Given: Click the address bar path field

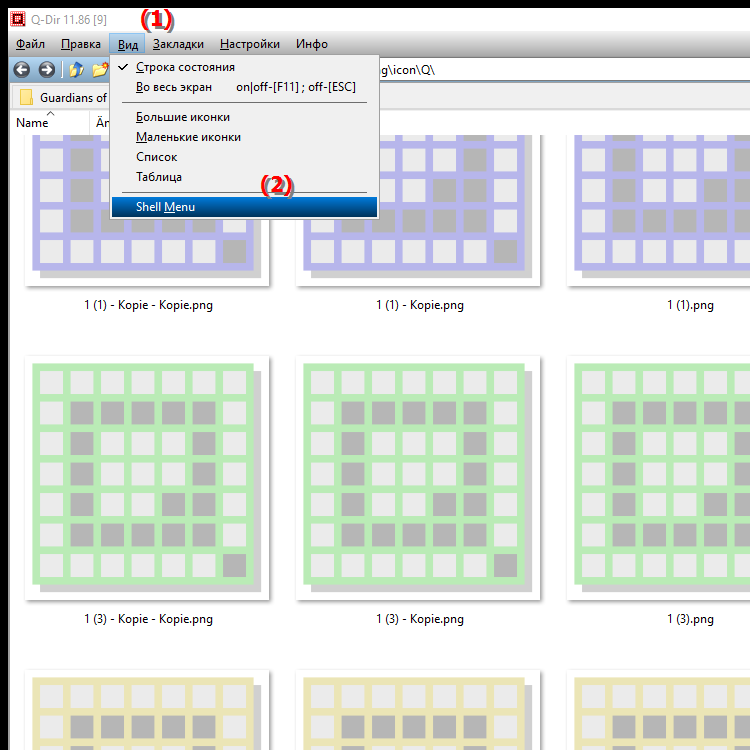Looking at the screenshot, I should coord(564,70).
